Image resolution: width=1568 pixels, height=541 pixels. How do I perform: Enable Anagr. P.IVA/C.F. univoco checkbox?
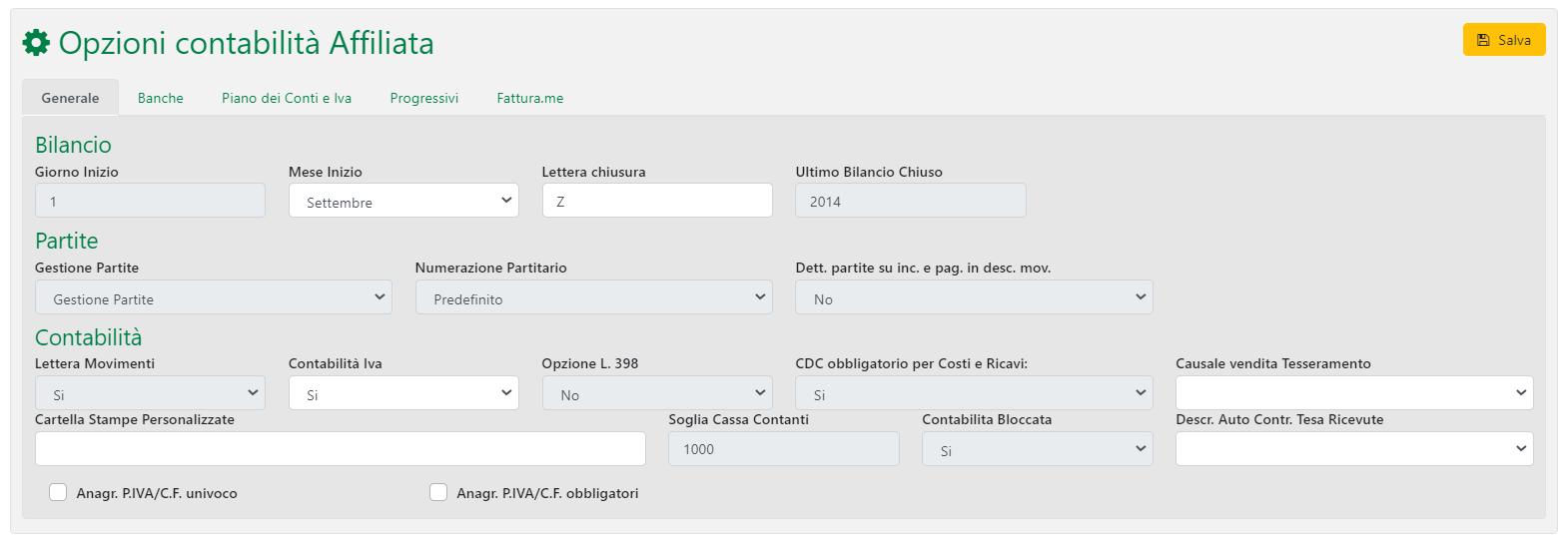tap(59, 492)
